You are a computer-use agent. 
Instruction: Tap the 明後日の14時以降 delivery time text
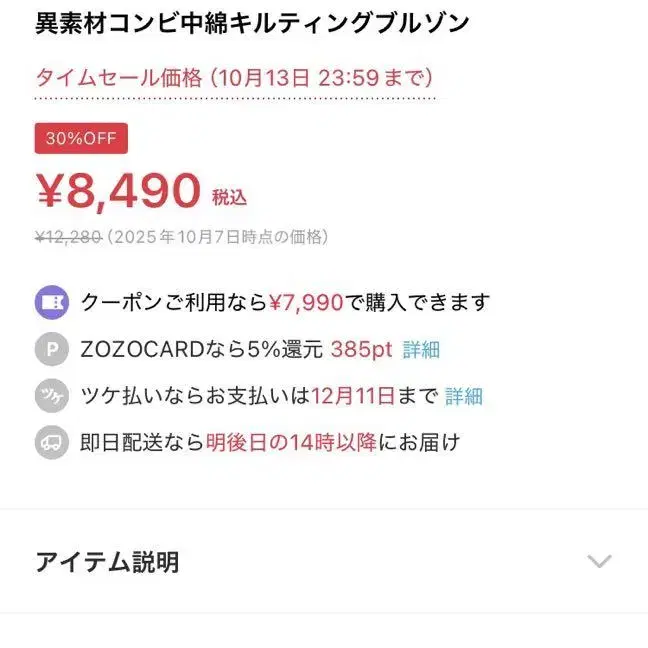point(291,443)
